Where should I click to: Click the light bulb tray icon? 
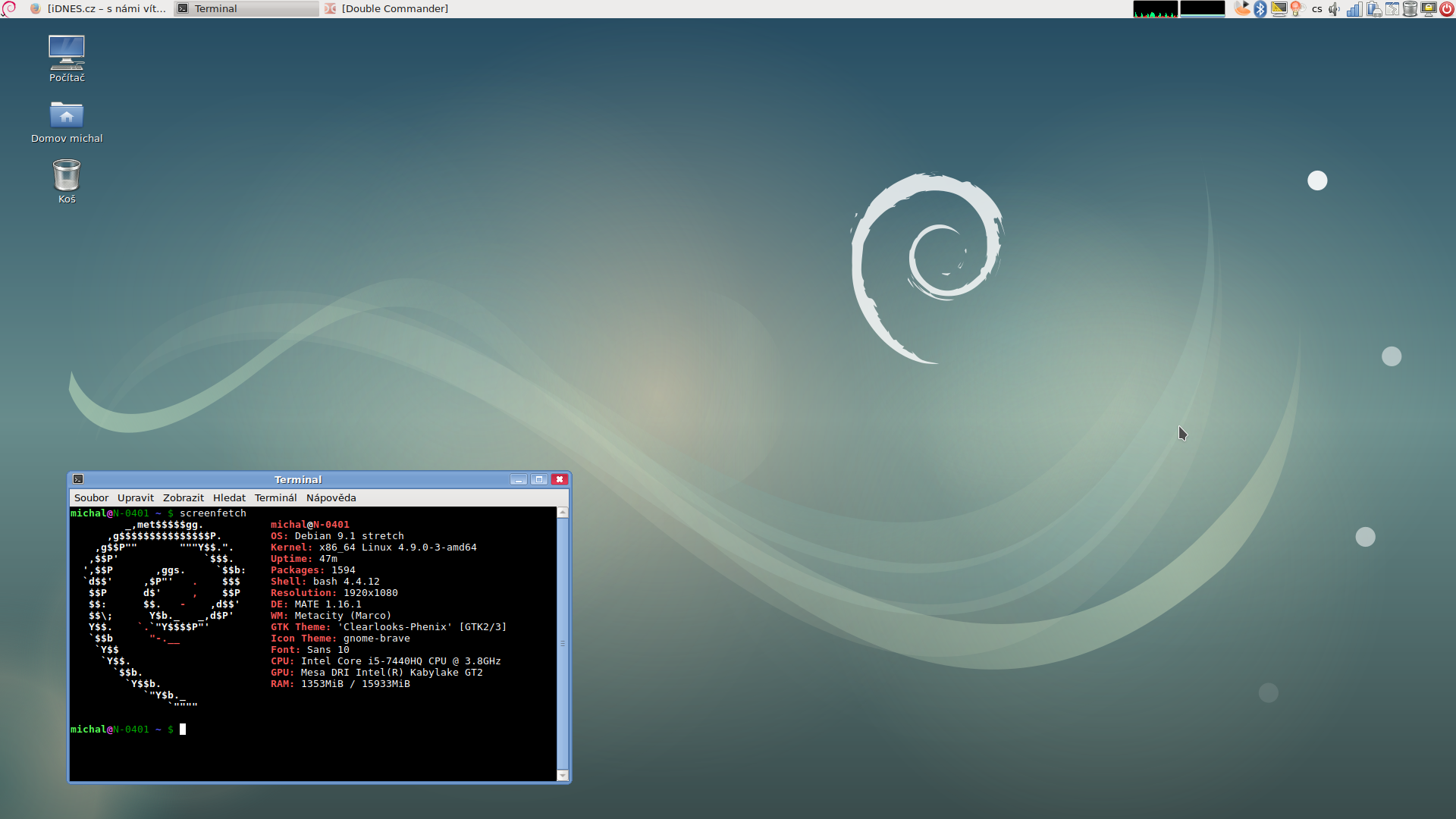tap(1296, 8)
